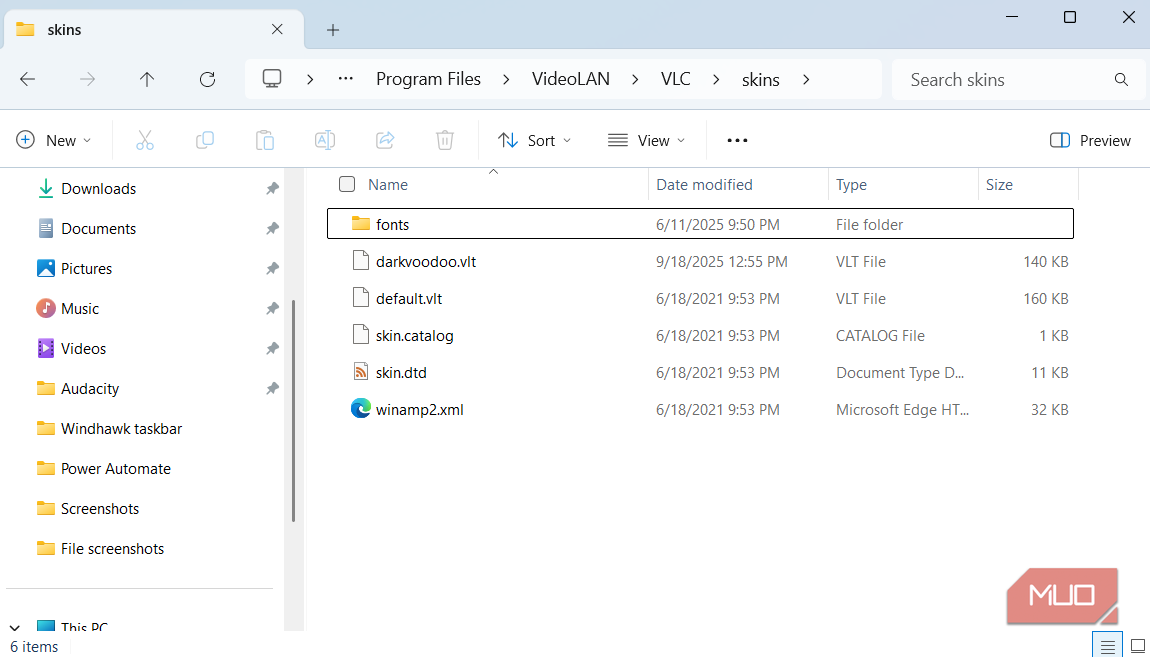
Task: Click the skins breadcrumb
Action: [761, 79]
